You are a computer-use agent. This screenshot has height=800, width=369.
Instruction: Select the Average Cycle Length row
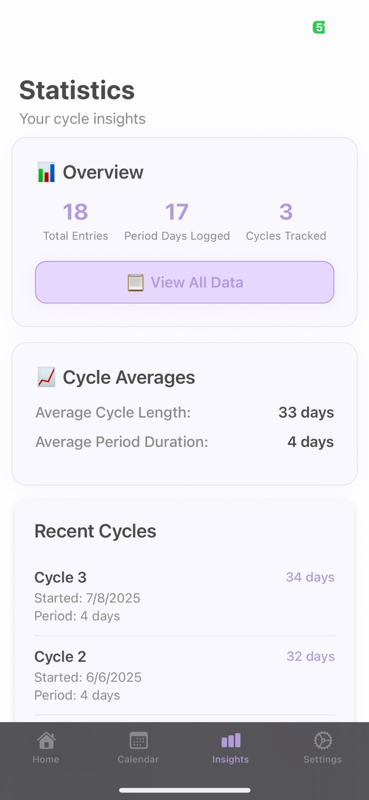[185, 412]
